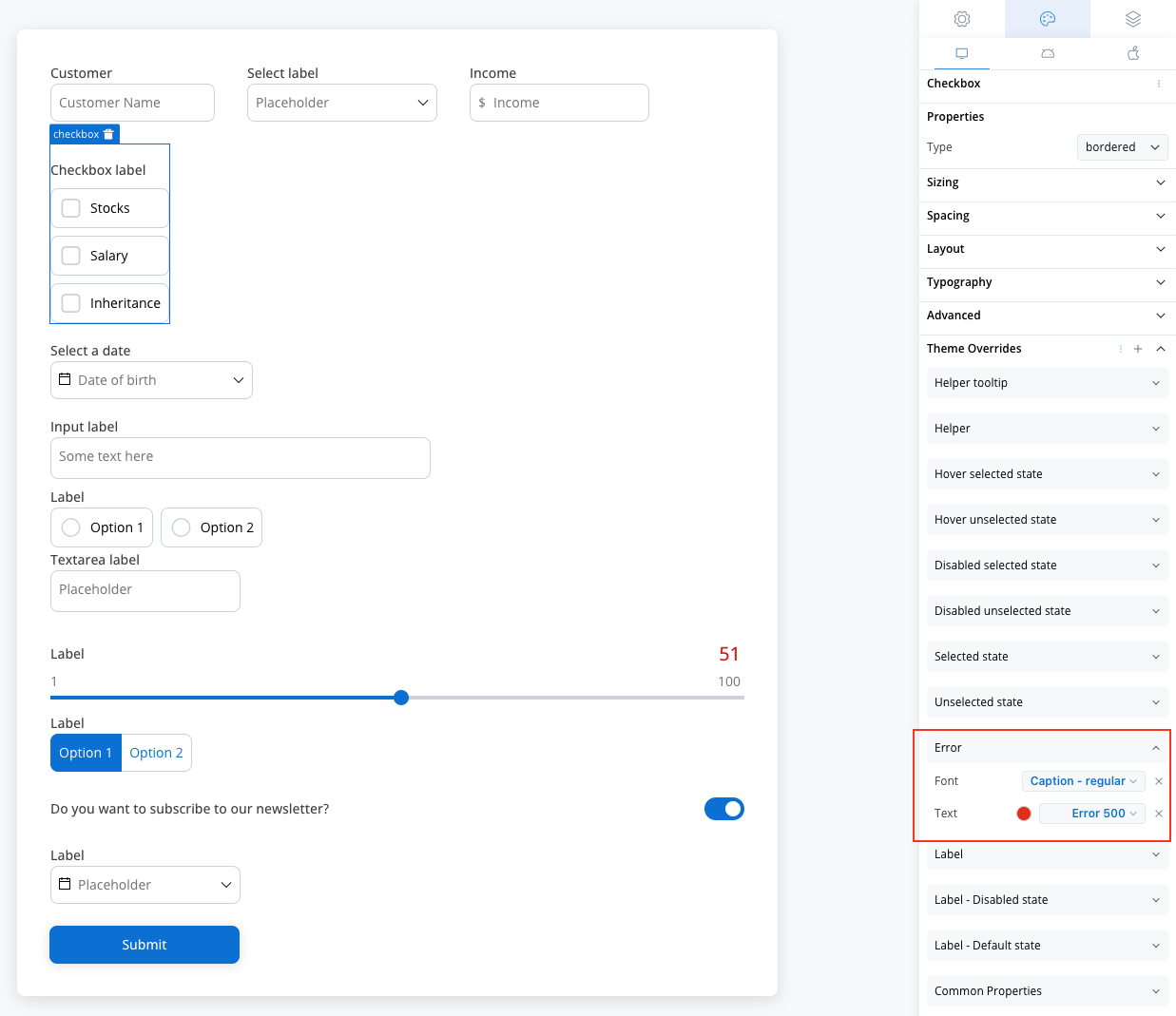This screenshot has width=1176, height=1016.
Task: Expand Hover unselected state override
Action: (1047, 520)
